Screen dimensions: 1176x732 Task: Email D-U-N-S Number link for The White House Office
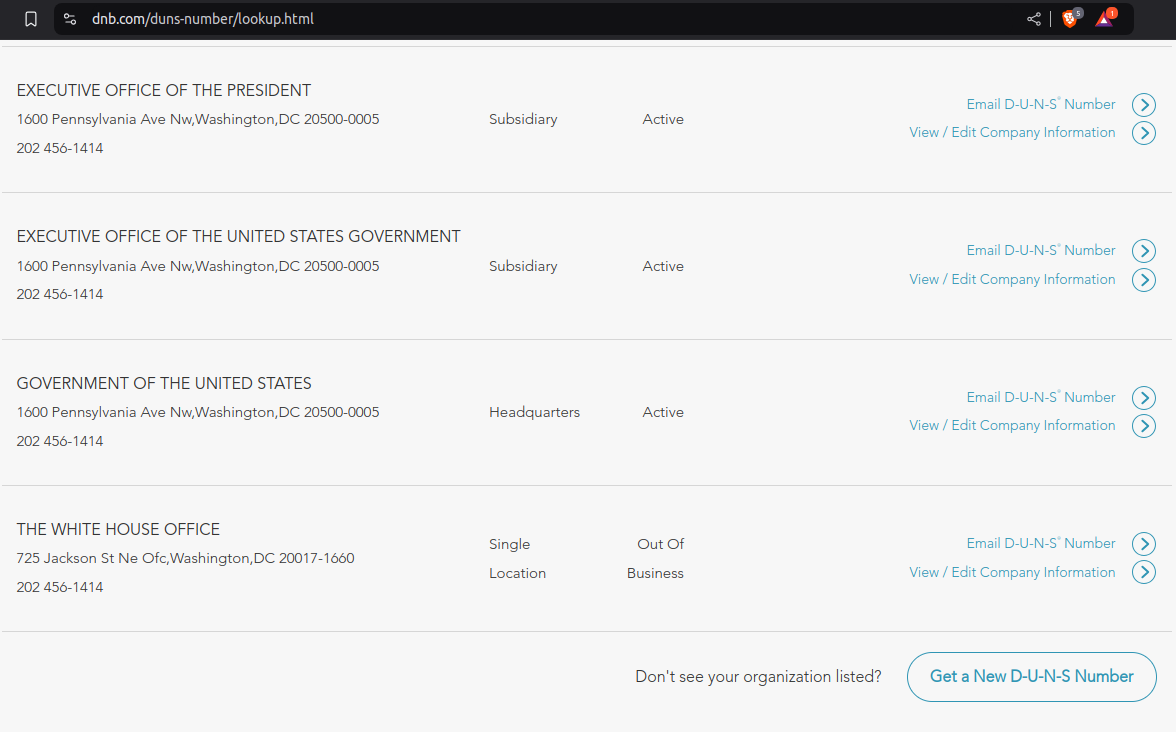point(1040,544)
